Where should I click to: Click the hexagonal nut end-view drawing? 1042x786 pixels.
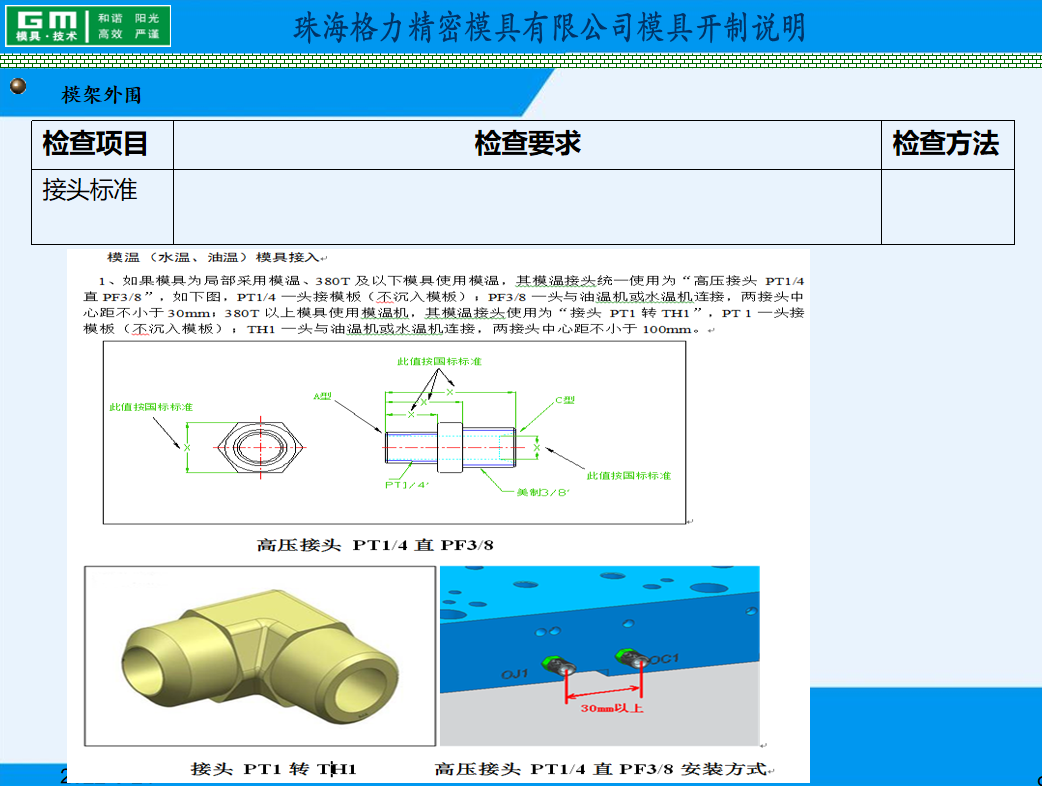[260, 448]
